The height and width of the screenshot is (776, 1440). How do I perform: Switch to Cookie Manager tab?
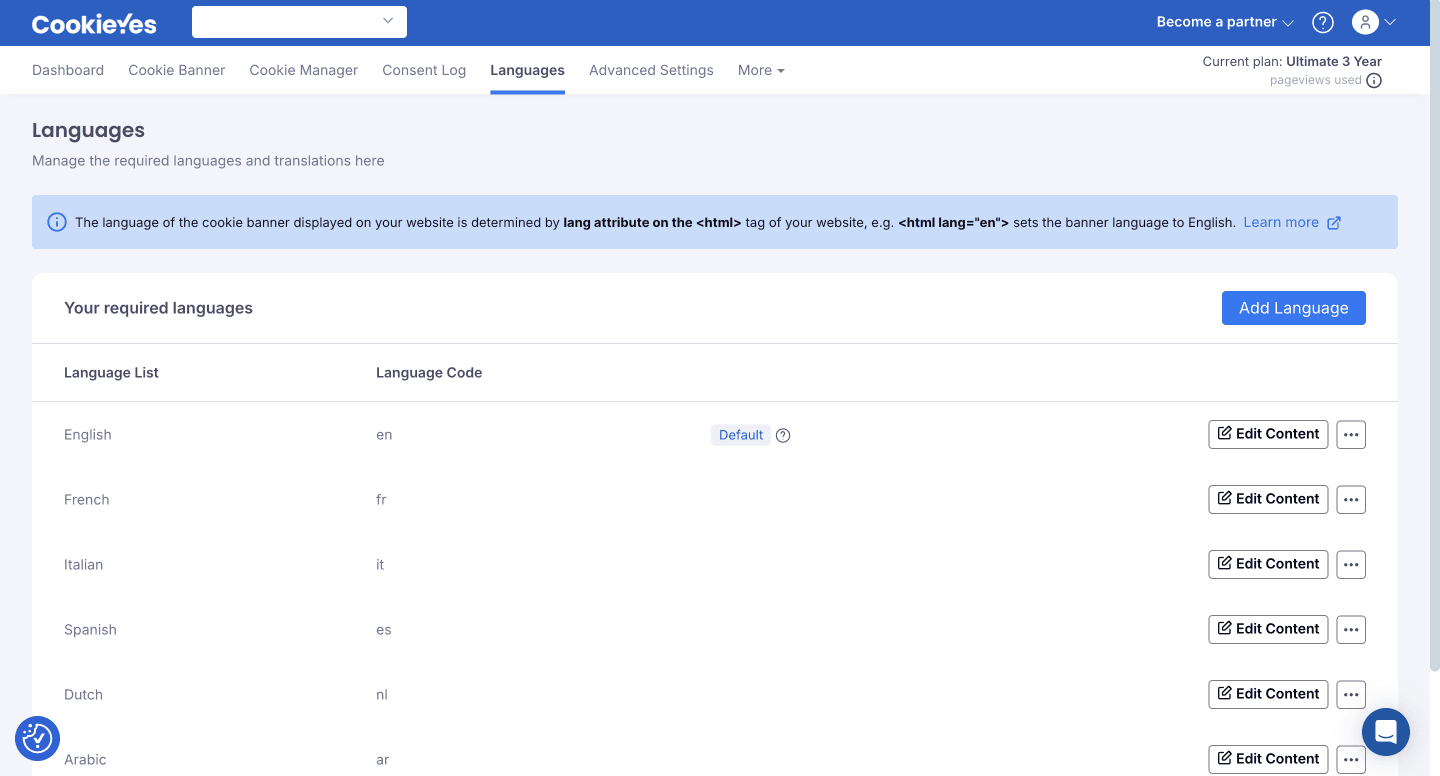[x=304, y=70]
